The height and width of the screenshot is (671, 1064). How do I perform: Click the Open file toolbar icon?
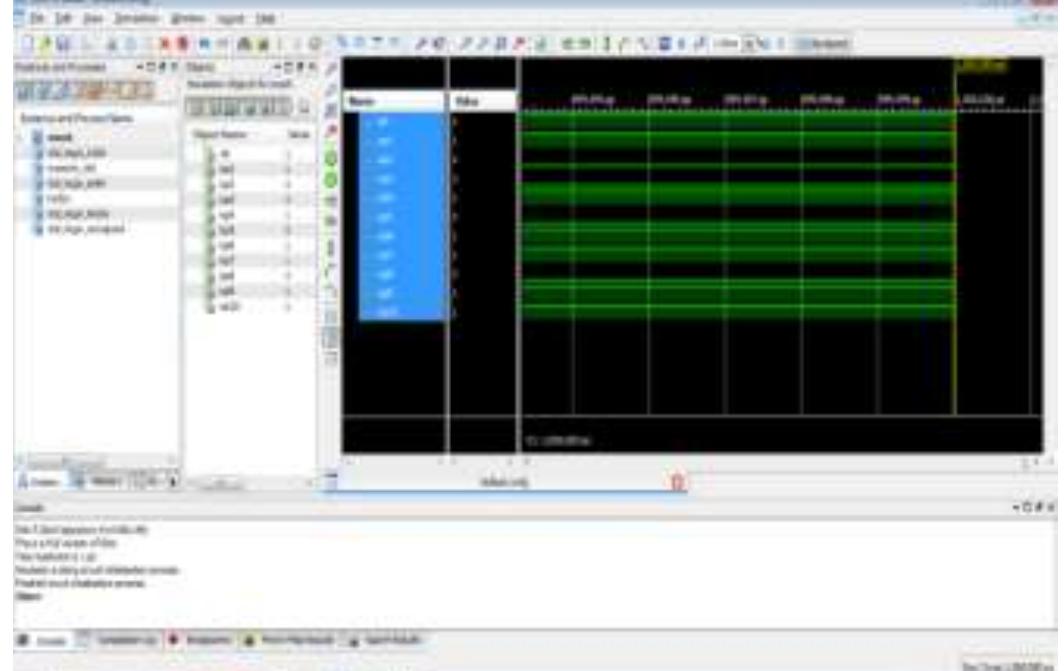[x=45, y=44]
